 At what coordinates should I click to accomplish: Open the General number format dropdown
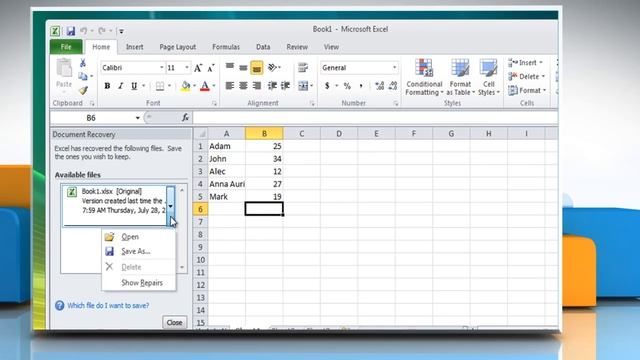(394, 68)
